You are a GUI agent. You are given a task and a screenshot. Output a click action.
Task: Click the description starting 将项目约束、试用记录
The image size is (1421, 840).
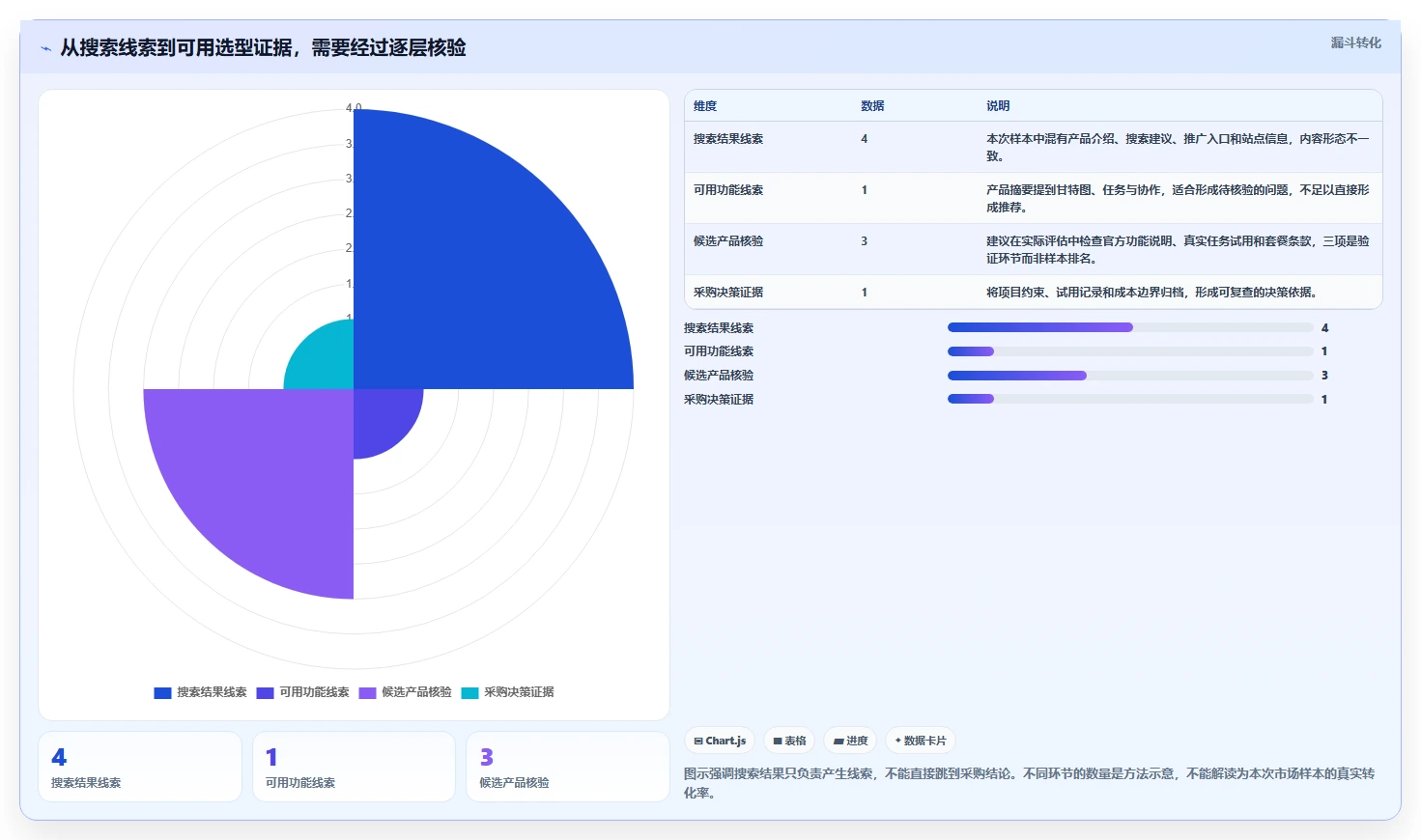point(1151,293)
